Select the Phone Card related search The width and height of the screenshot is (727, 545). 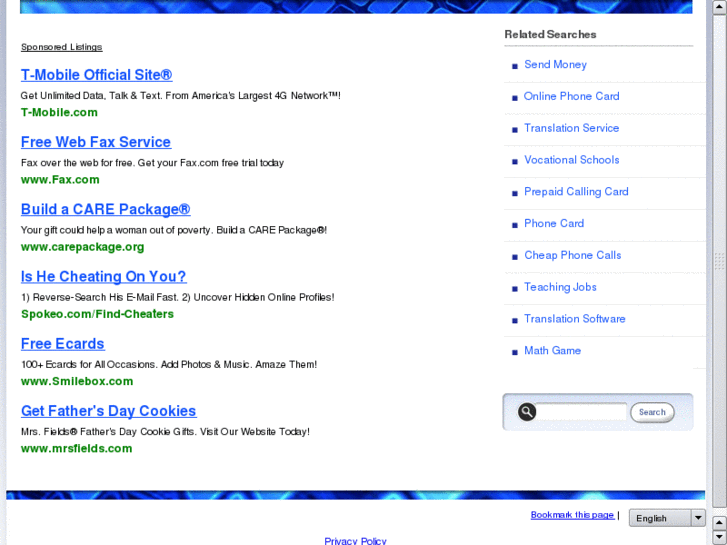(554, 223)
